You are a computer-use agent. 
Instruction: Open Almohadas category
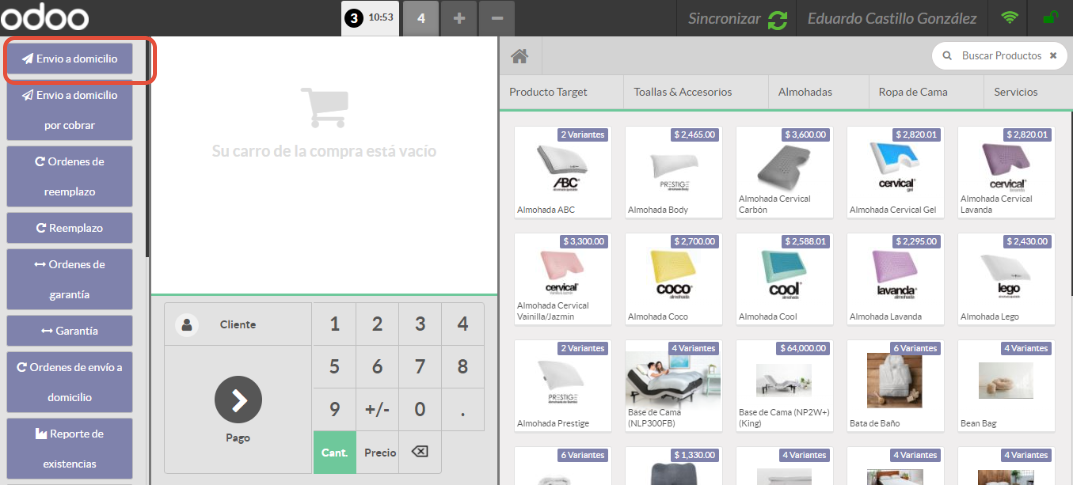[x=818, y=92]
